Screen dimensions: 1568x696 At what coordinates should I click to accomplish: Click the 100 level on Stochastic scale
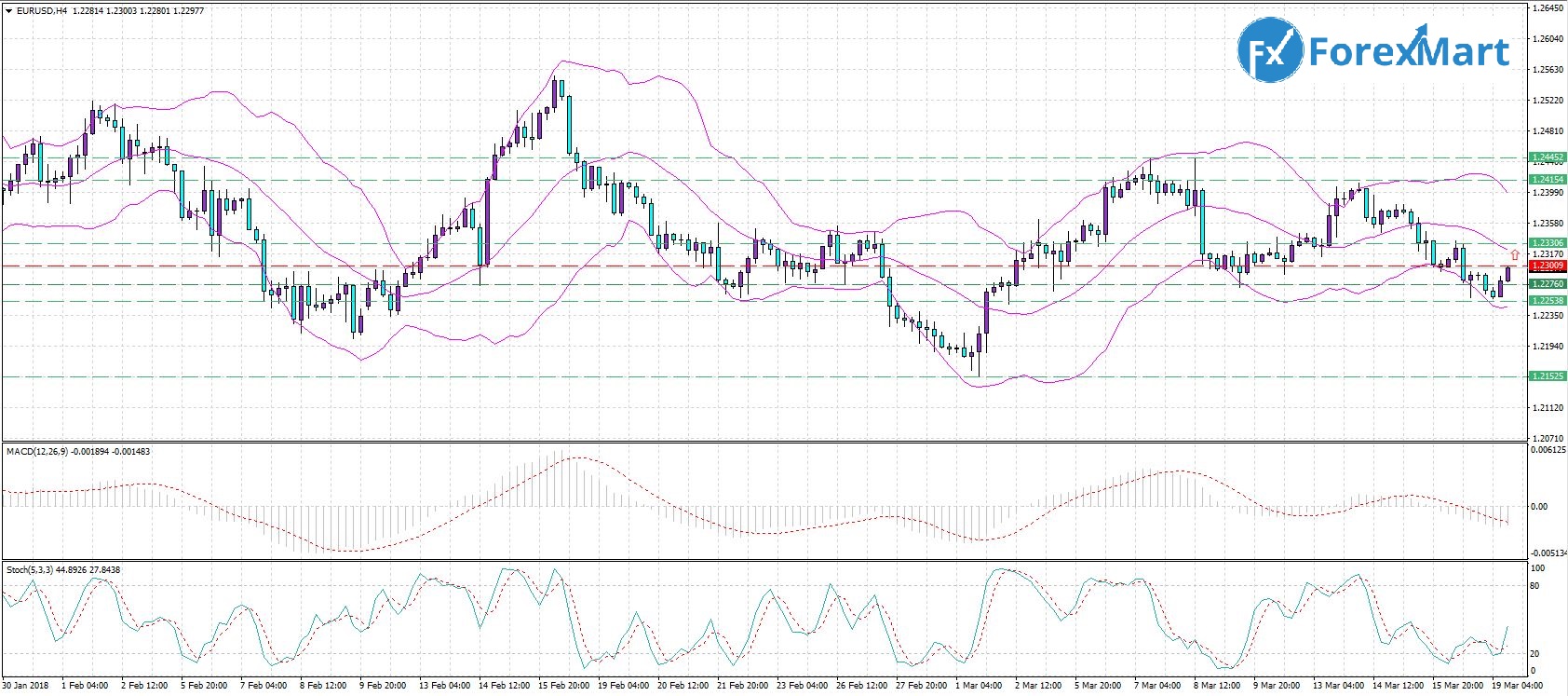1538,568
